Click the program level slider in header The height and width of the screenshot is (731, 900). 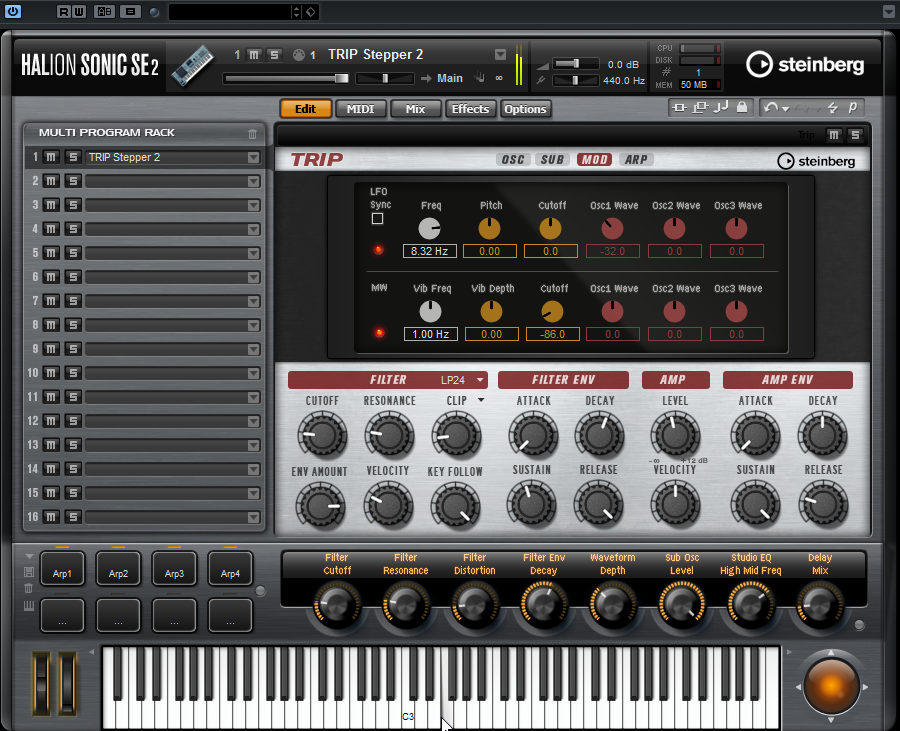tap(286, 78)
